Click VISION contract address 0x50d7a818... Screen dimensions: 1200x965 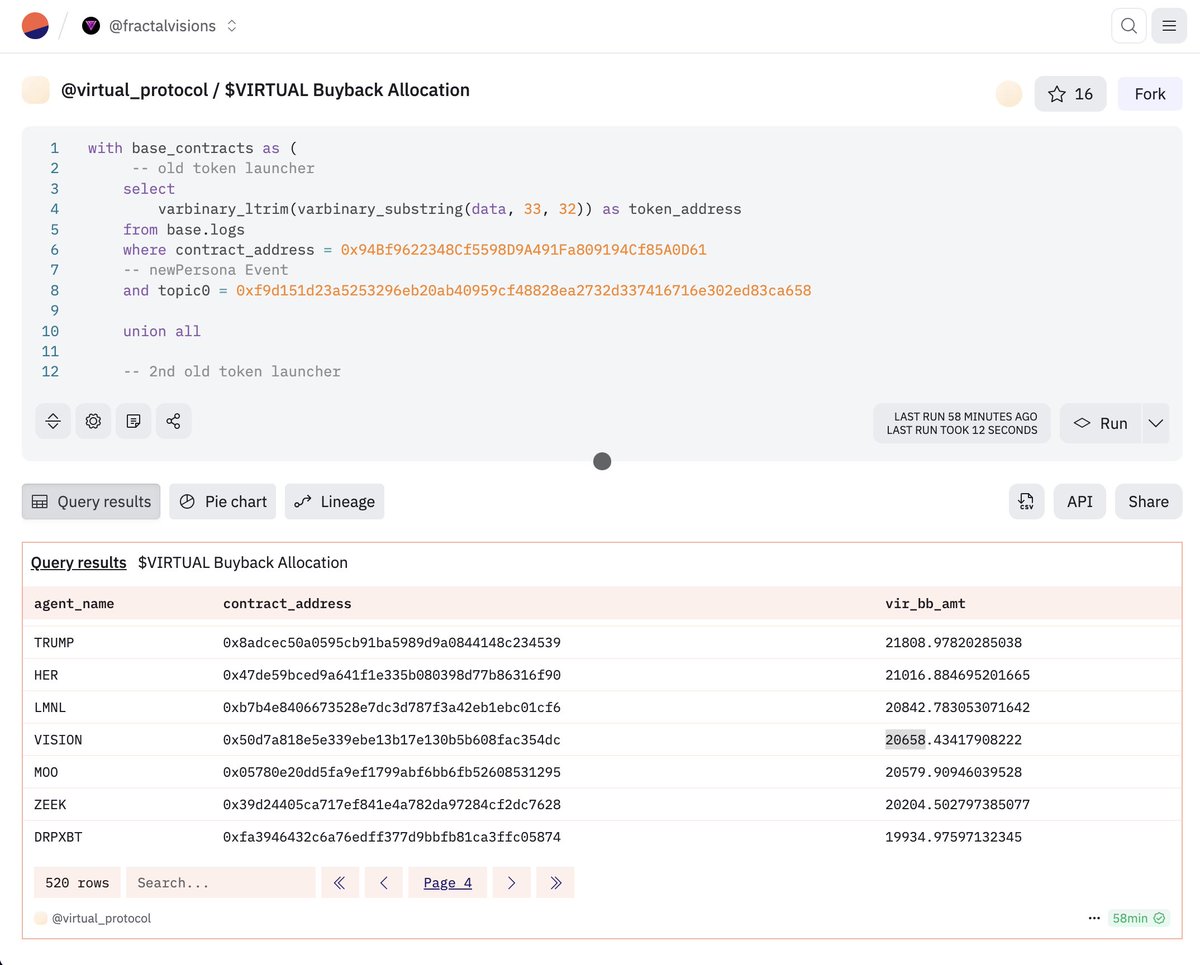click(392, 740)
